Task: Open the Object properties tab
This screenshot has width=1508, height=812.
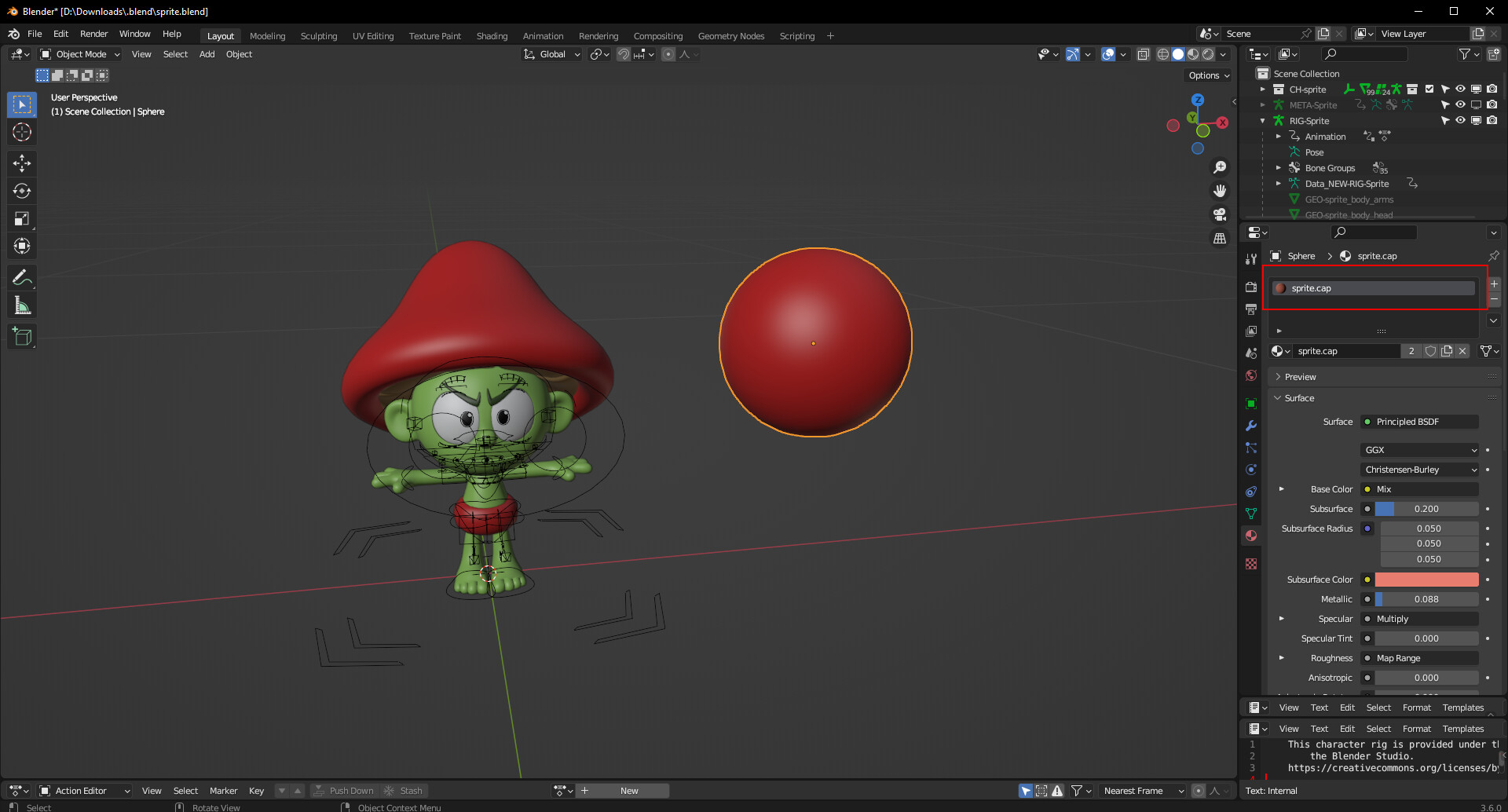Action: 1251,404
